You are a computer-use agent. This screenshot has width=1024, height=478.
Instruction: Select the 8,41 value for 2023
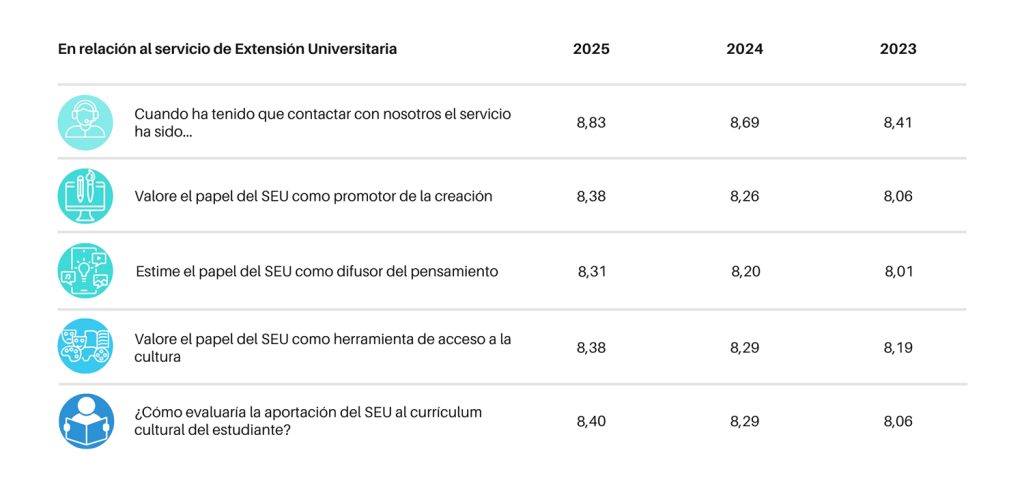click(x=898, y=123)
